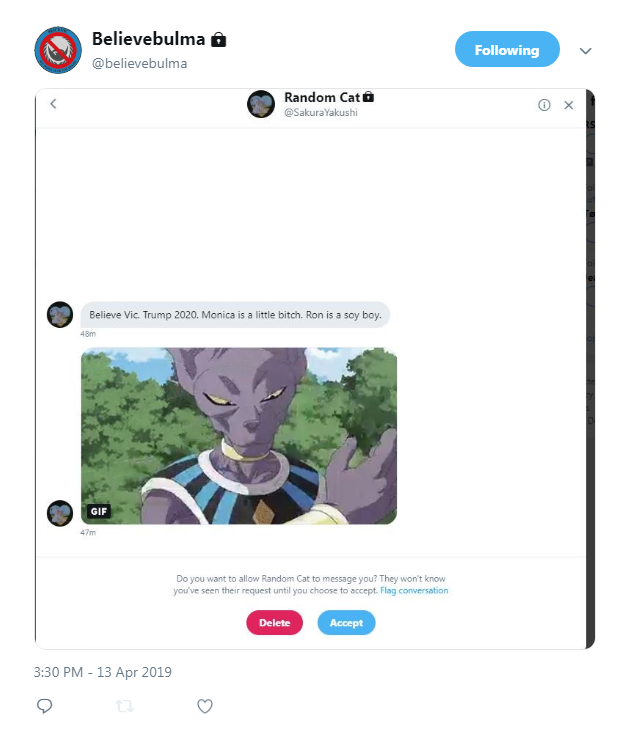Close the message panel with X
626x742 pixels.
coord(569,105)
